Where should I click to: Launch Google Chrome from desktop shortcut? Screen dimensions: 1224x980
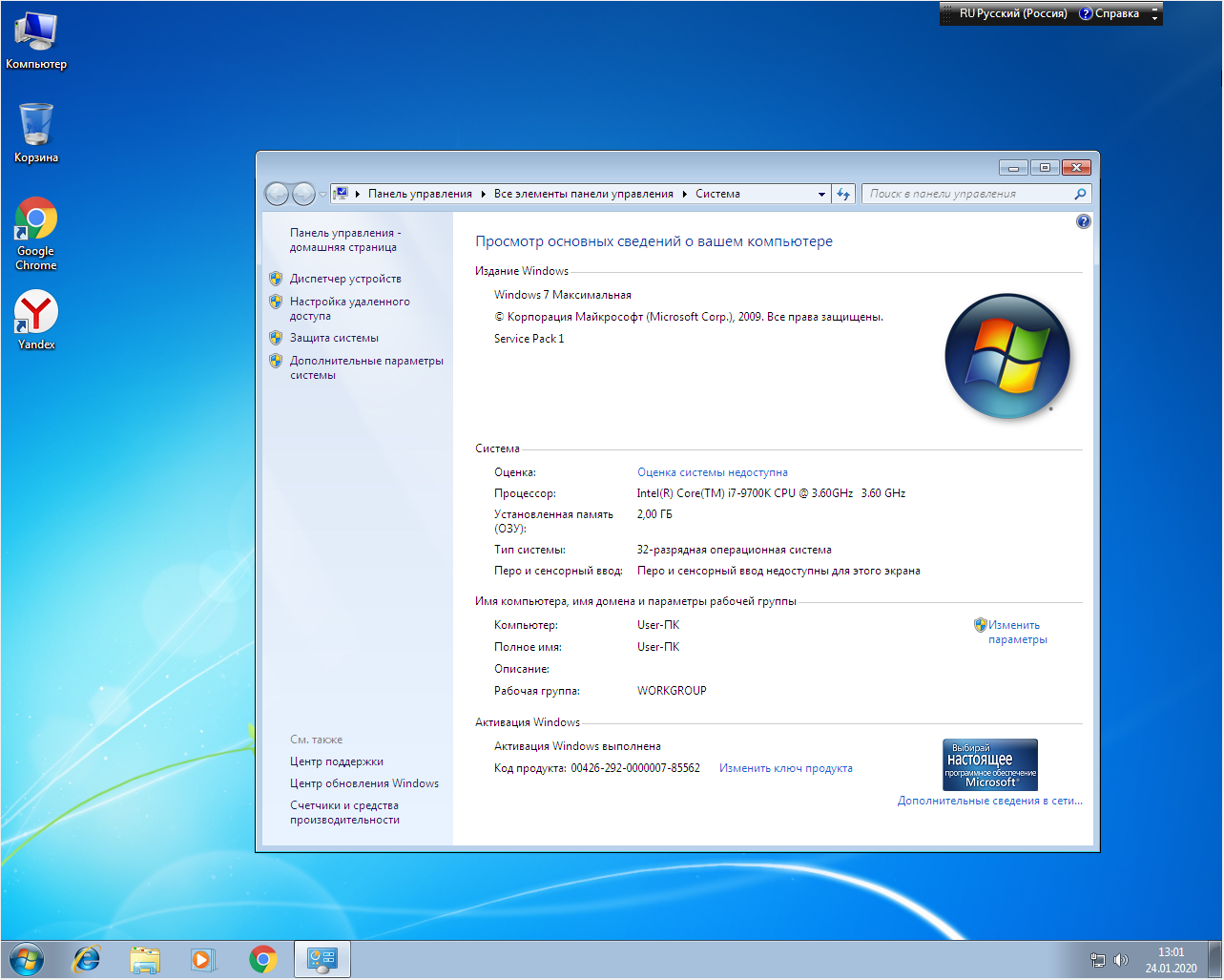(36, 235)
